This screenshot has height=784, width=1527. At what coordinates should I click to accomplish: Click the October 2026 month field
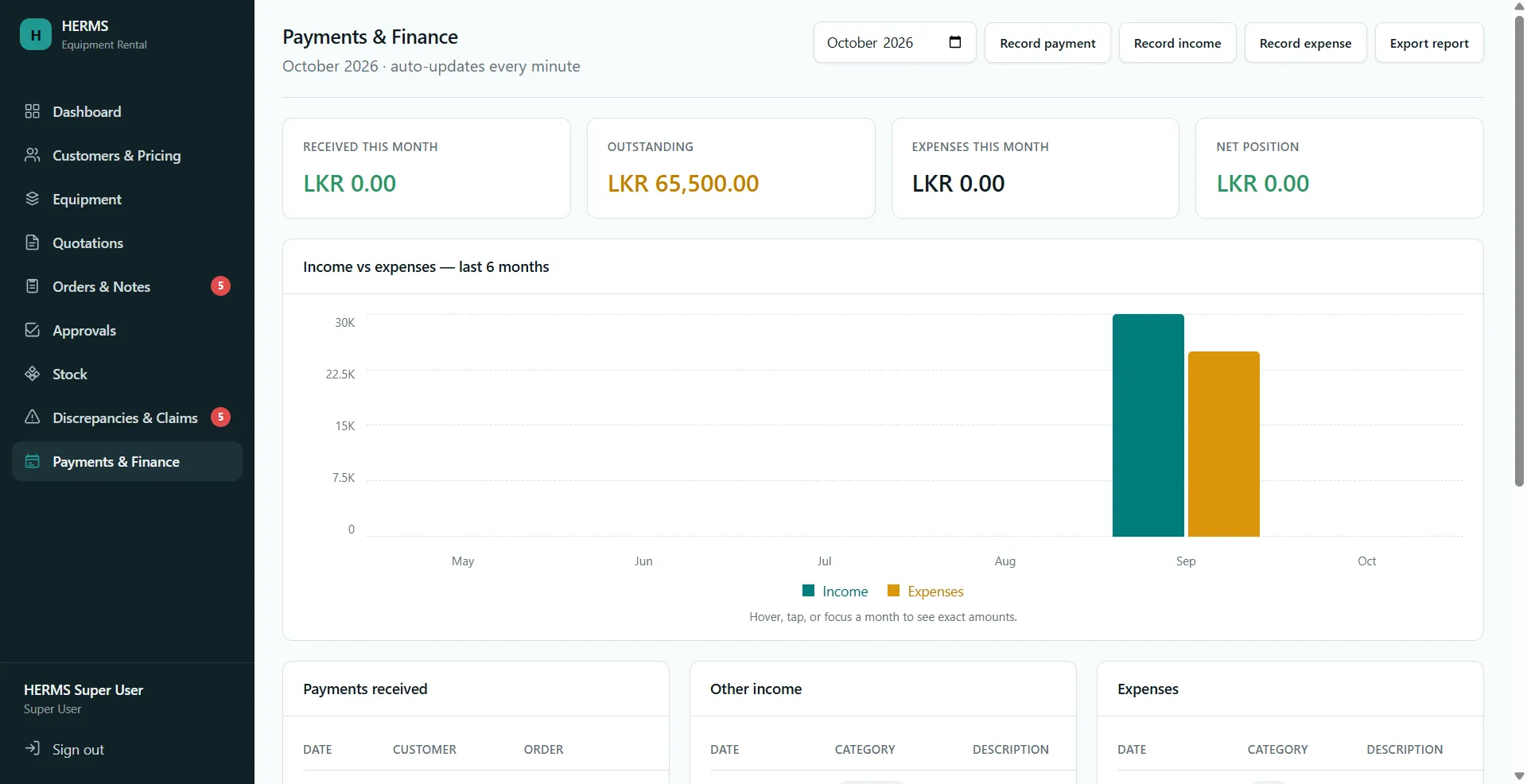895,42
